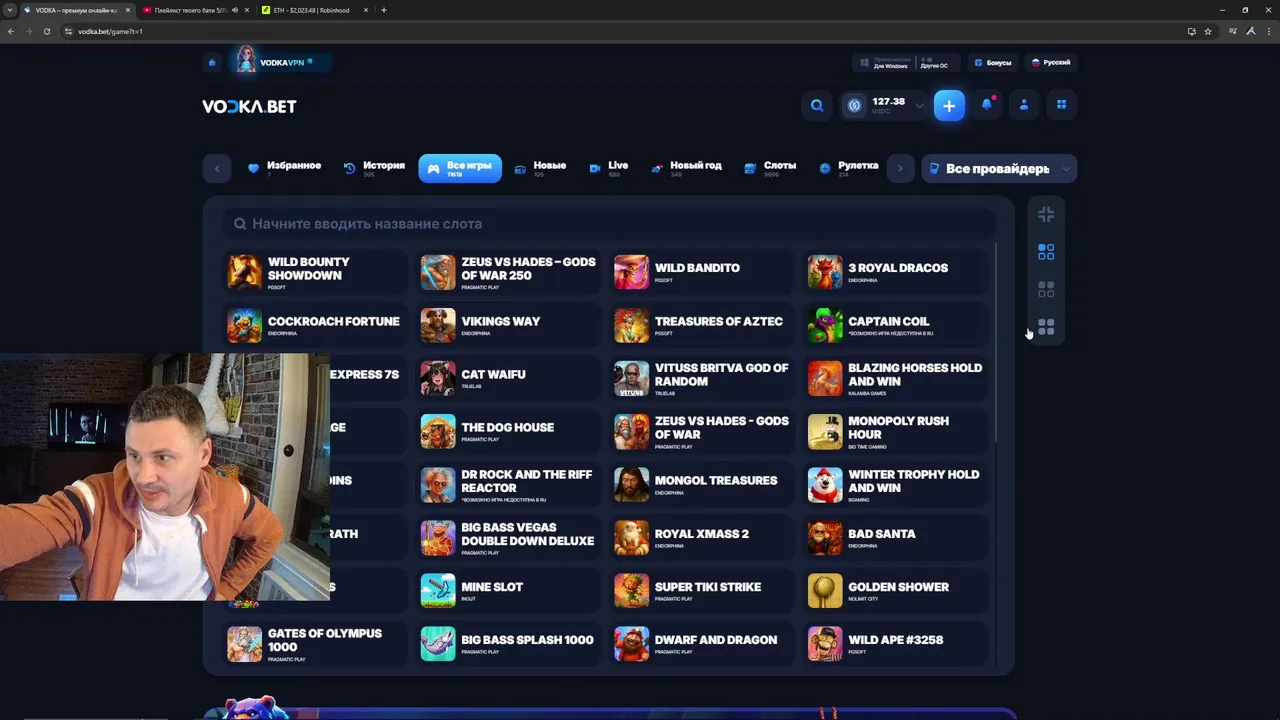Open Royal Xmass 2 game
1280x720 pixels.
coord(703,538)
